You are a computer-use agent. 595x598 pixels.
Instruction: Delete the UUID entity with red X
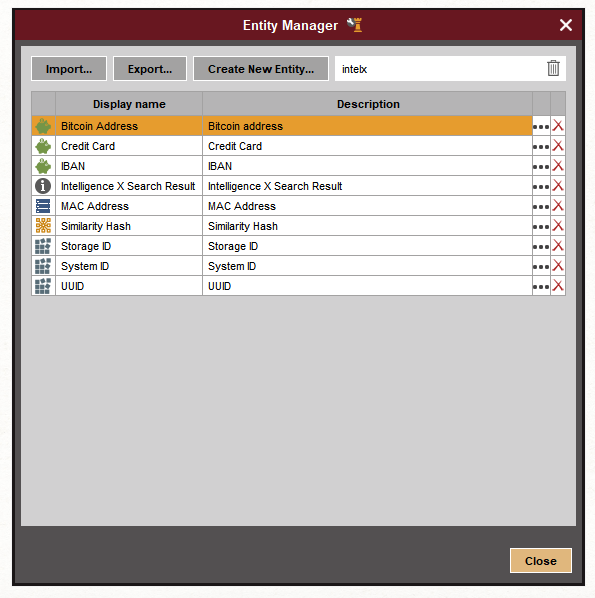pos(558,286)
